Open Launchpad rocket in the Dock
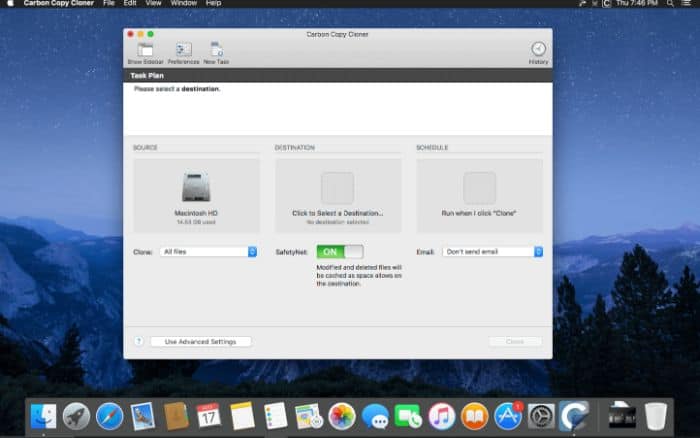 76,416
